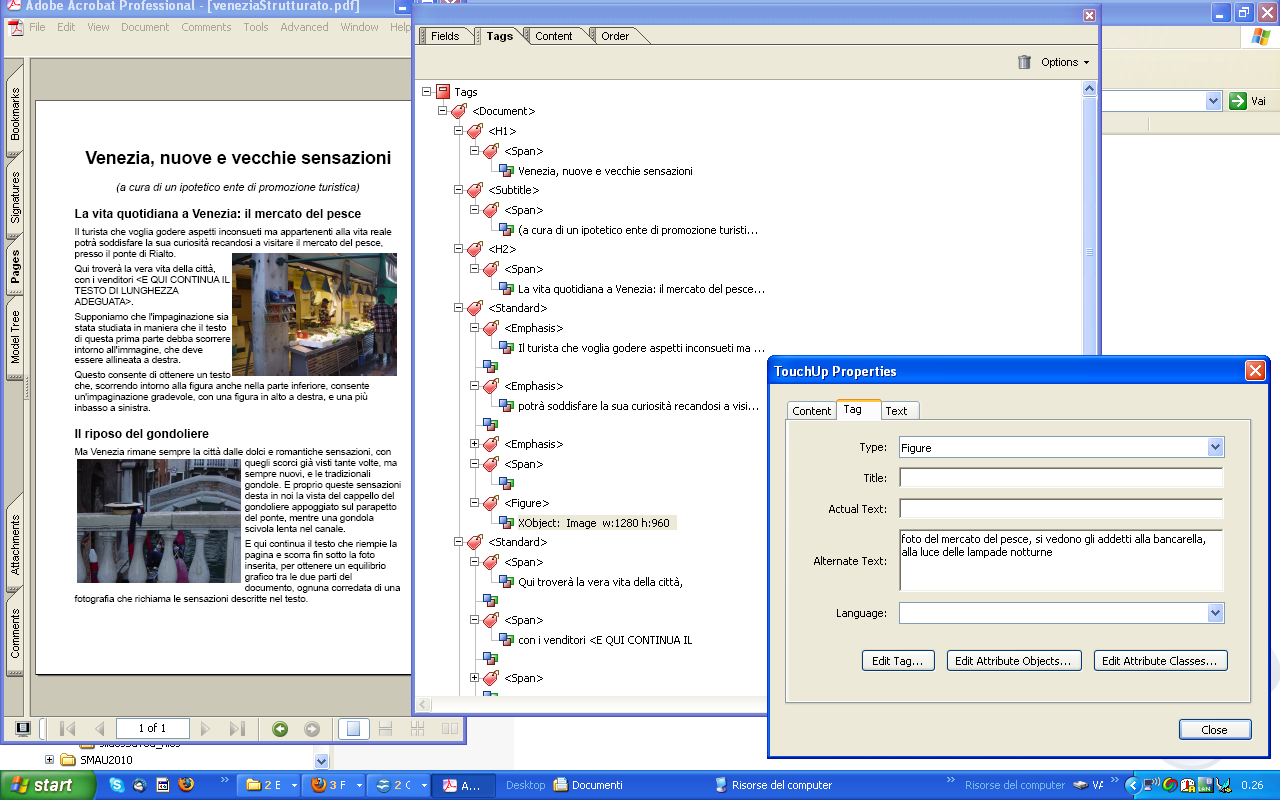This screenshot has width=1280, height=800.
Task: Select the <H2> tag icon
Action: coord(475,249)
